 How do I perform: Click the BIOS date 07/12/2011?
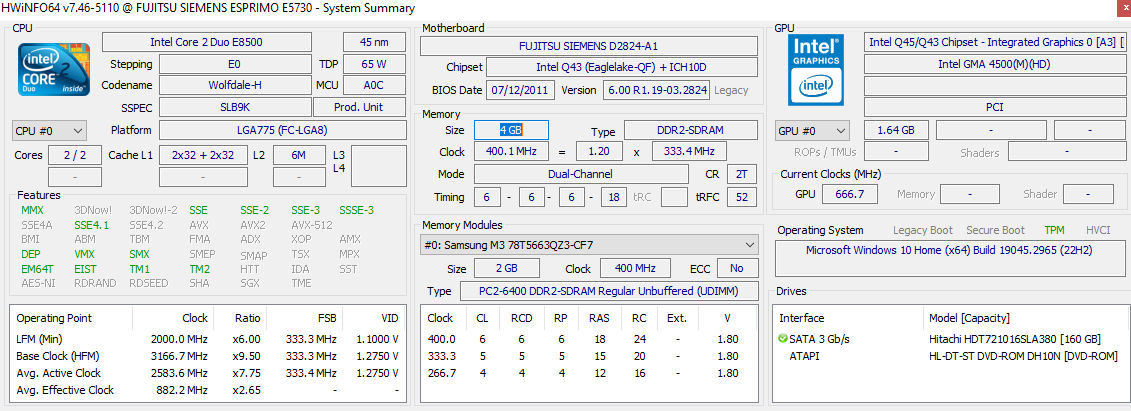click(x=522, y=90)
